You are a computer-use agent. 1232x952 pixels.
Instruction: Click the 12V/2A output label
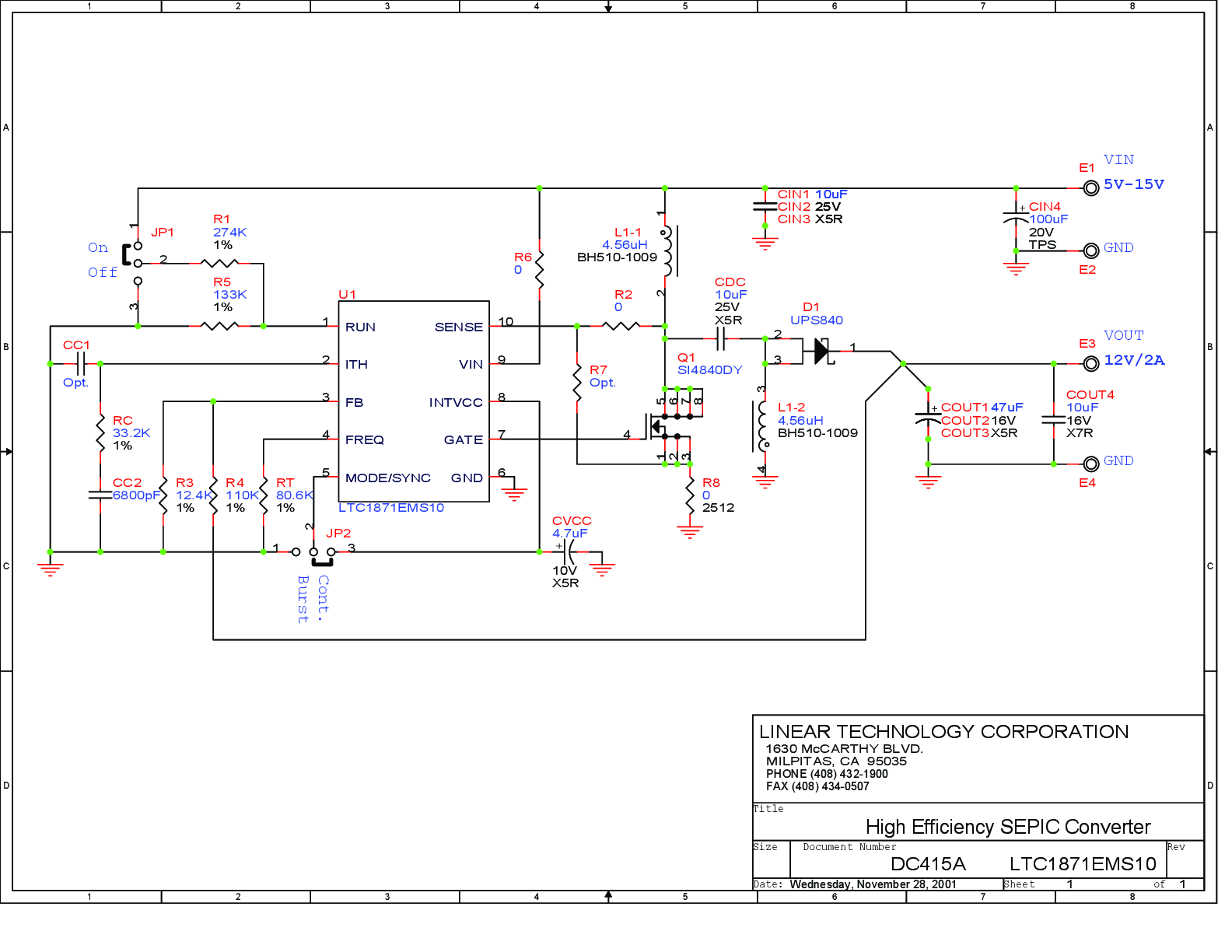[x=1134, y=360]
